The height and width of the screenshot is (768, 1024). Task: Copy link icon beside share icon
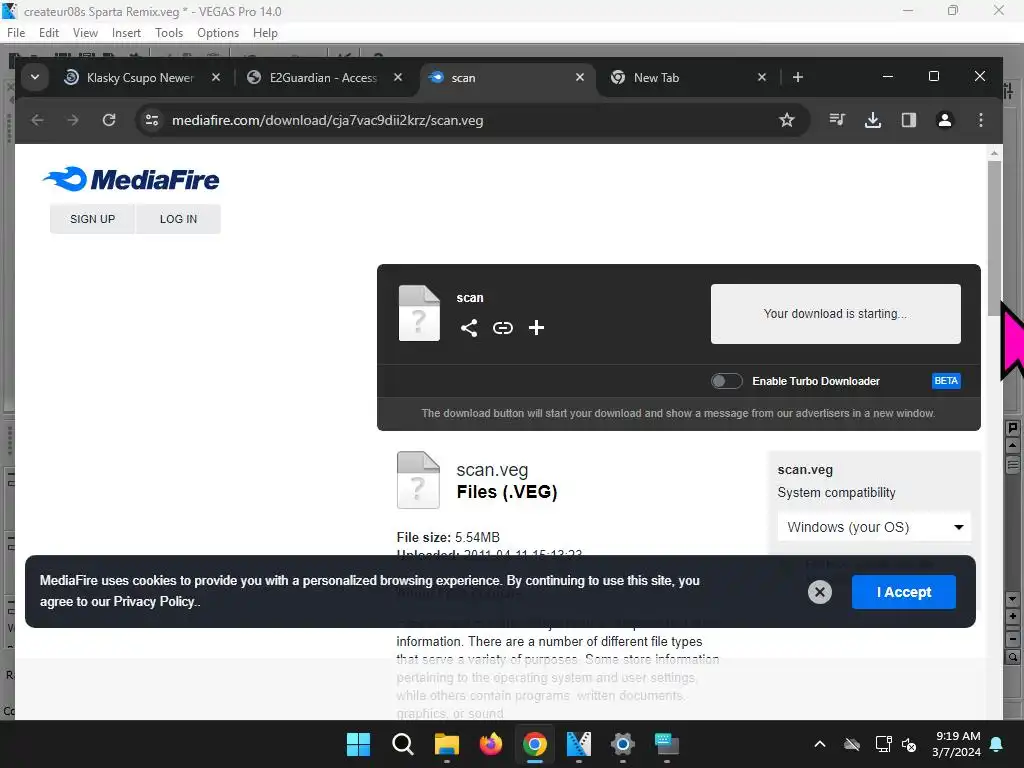[x=502, y=328]
